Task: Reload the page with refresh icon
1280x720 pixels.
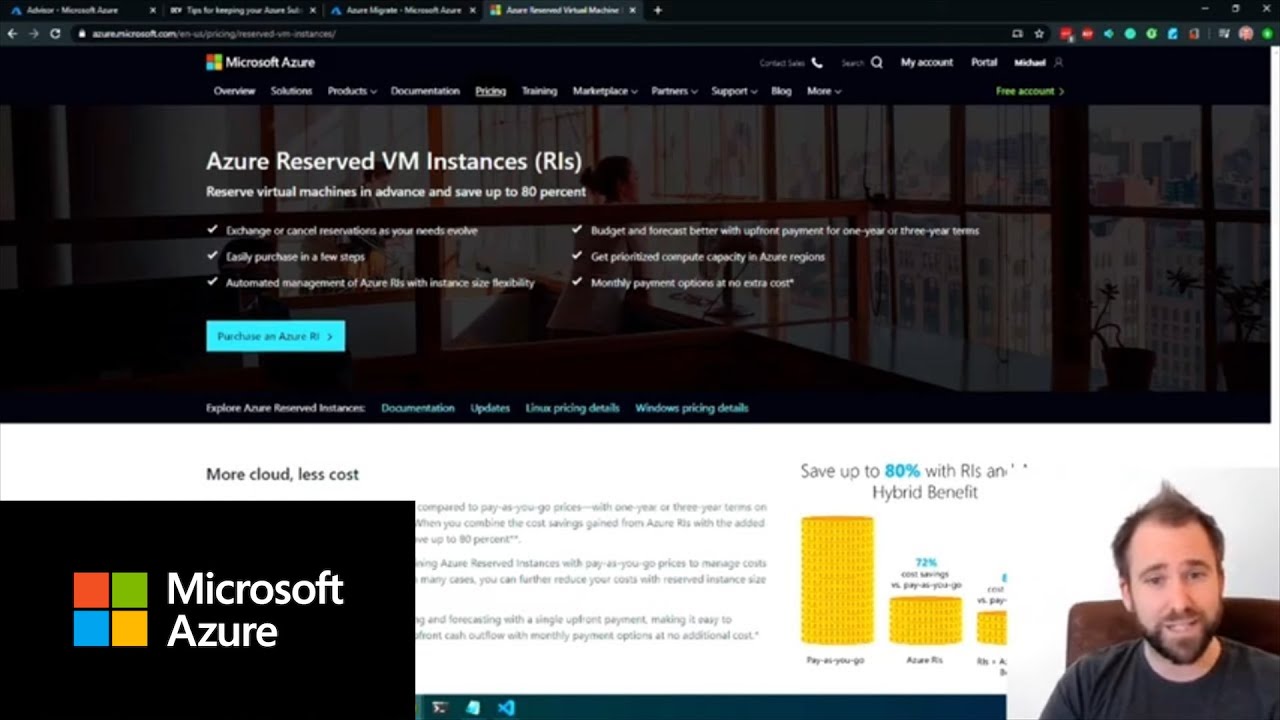Action: click(55, 33)
